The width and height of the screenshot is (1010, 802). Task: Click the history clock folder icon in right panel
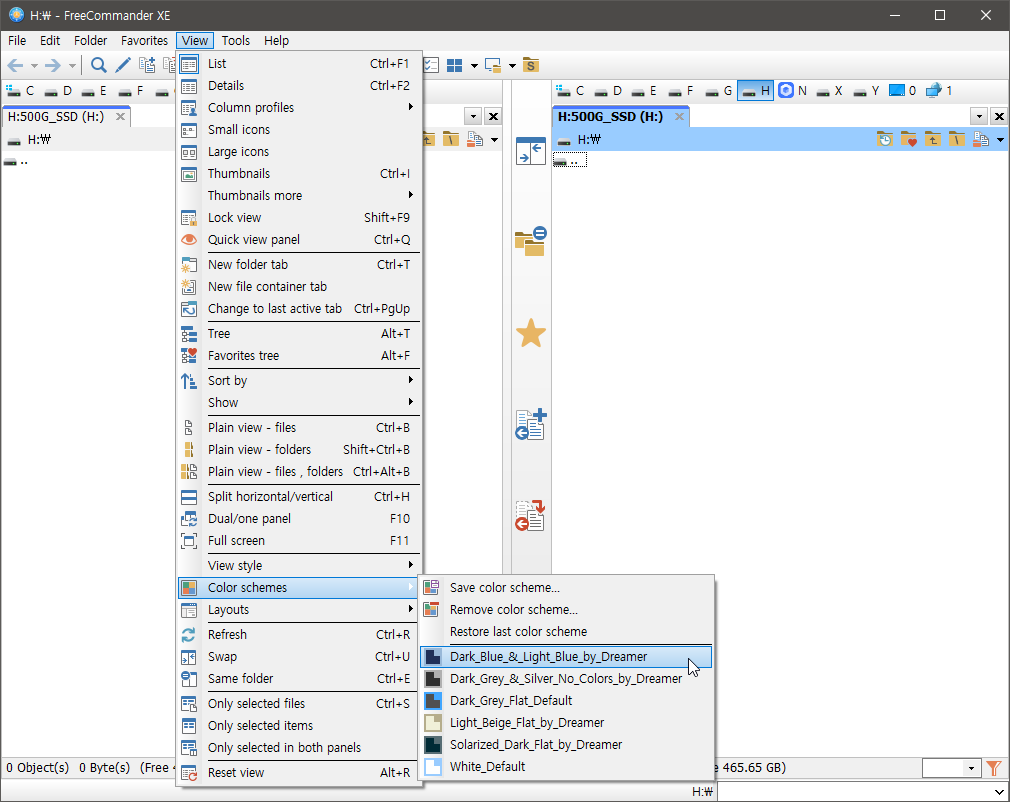click(x=884, y=139)
